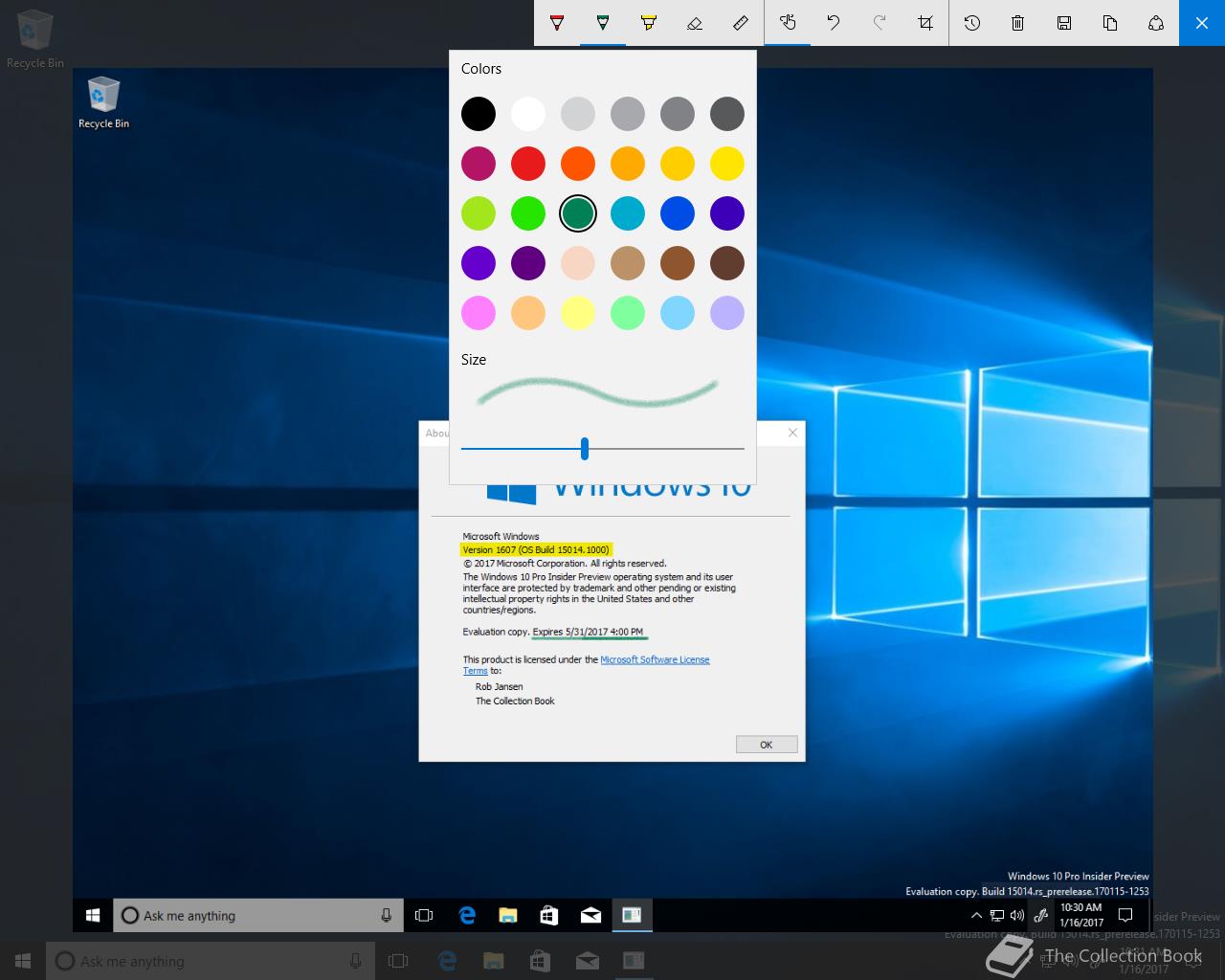The image size is (1225, 980).
Task: Click Store icon in captured taskbar
Action: click(549, 916)
